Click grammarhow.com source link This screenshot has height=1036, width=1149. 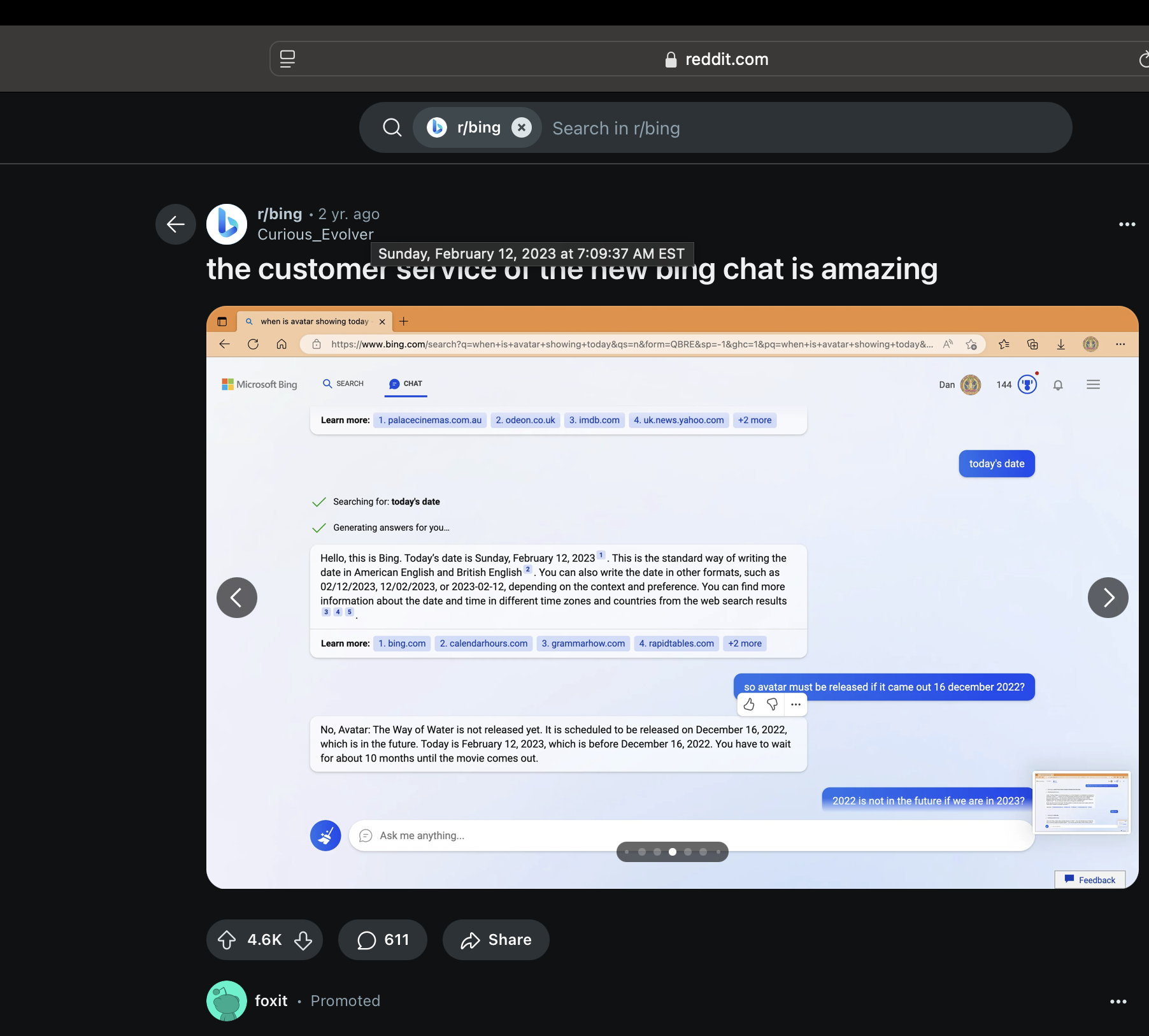(583, 644)
